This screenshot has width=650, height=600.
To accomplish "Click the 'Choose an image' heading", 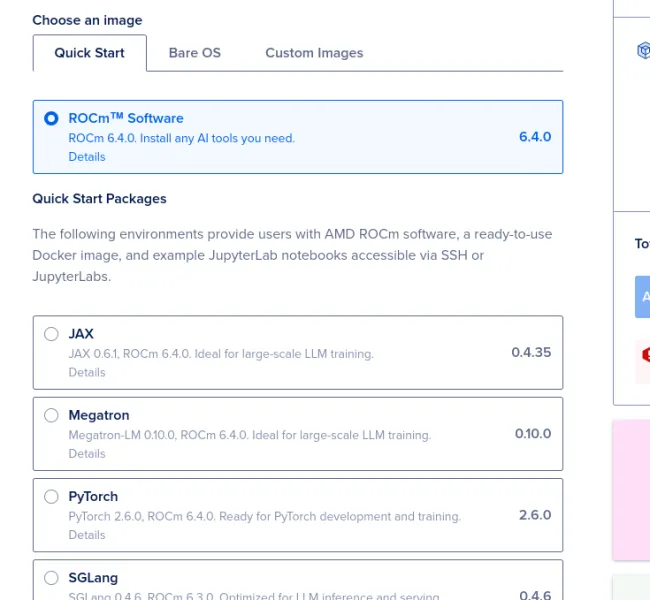I will [x=87, y=20].
